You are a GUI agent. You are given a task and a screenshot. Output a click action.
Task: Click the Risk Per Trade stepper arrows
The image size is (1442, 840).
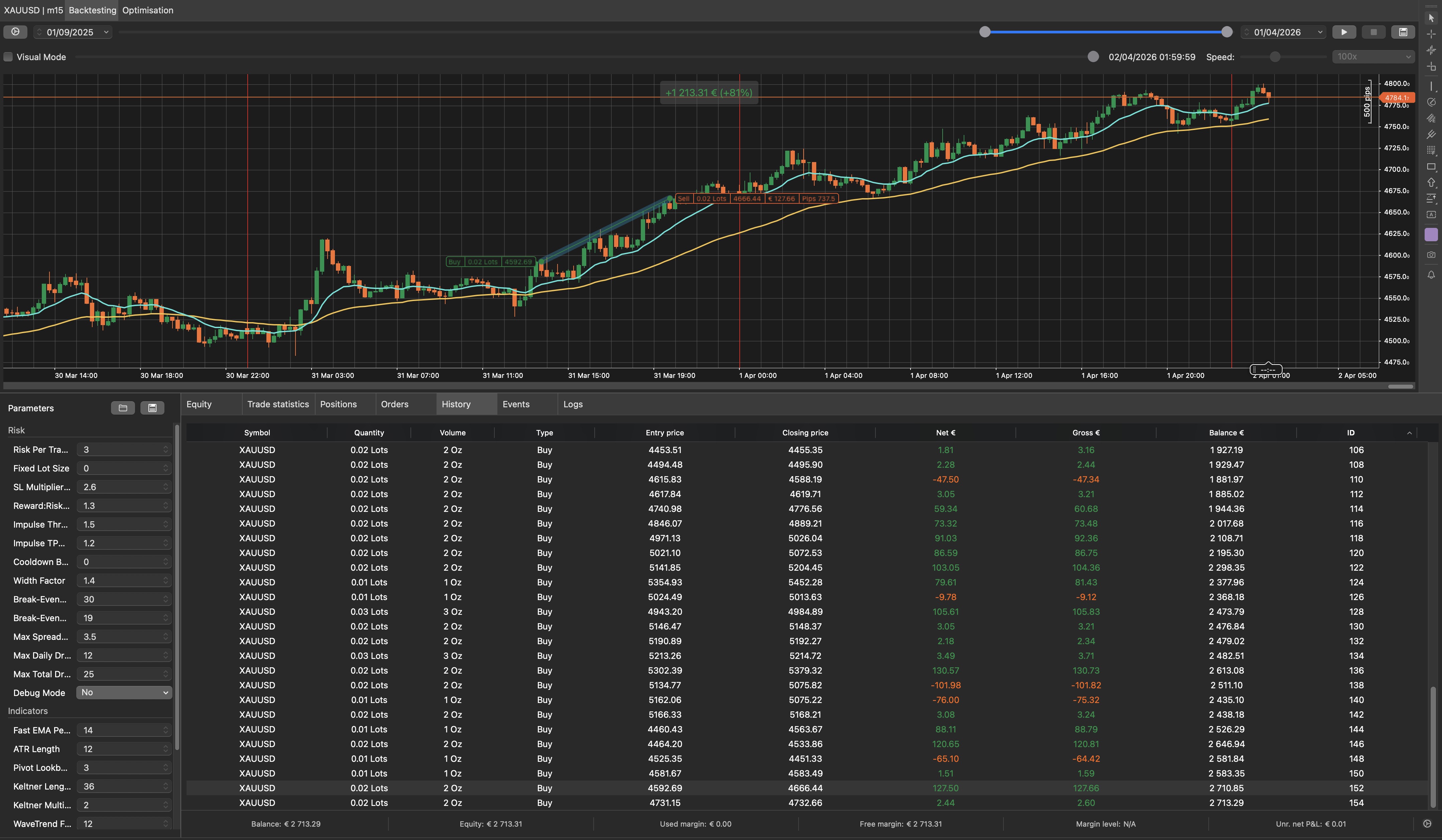(x=165, y=449)
